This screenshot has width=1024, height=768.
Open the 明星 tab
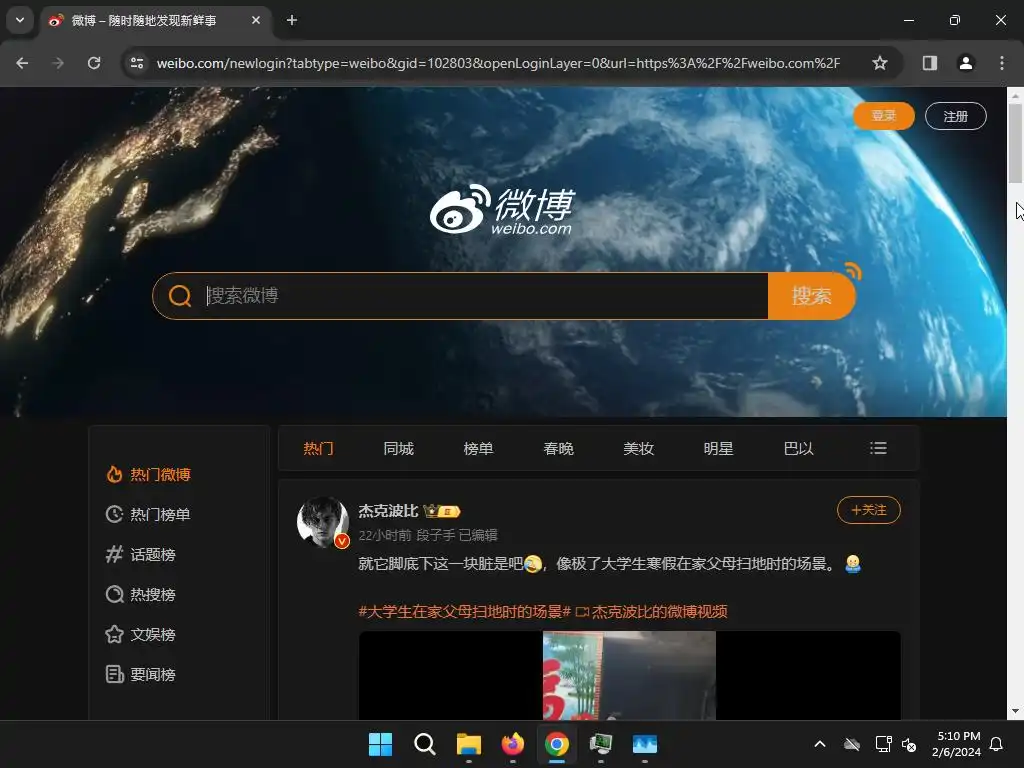718,449
